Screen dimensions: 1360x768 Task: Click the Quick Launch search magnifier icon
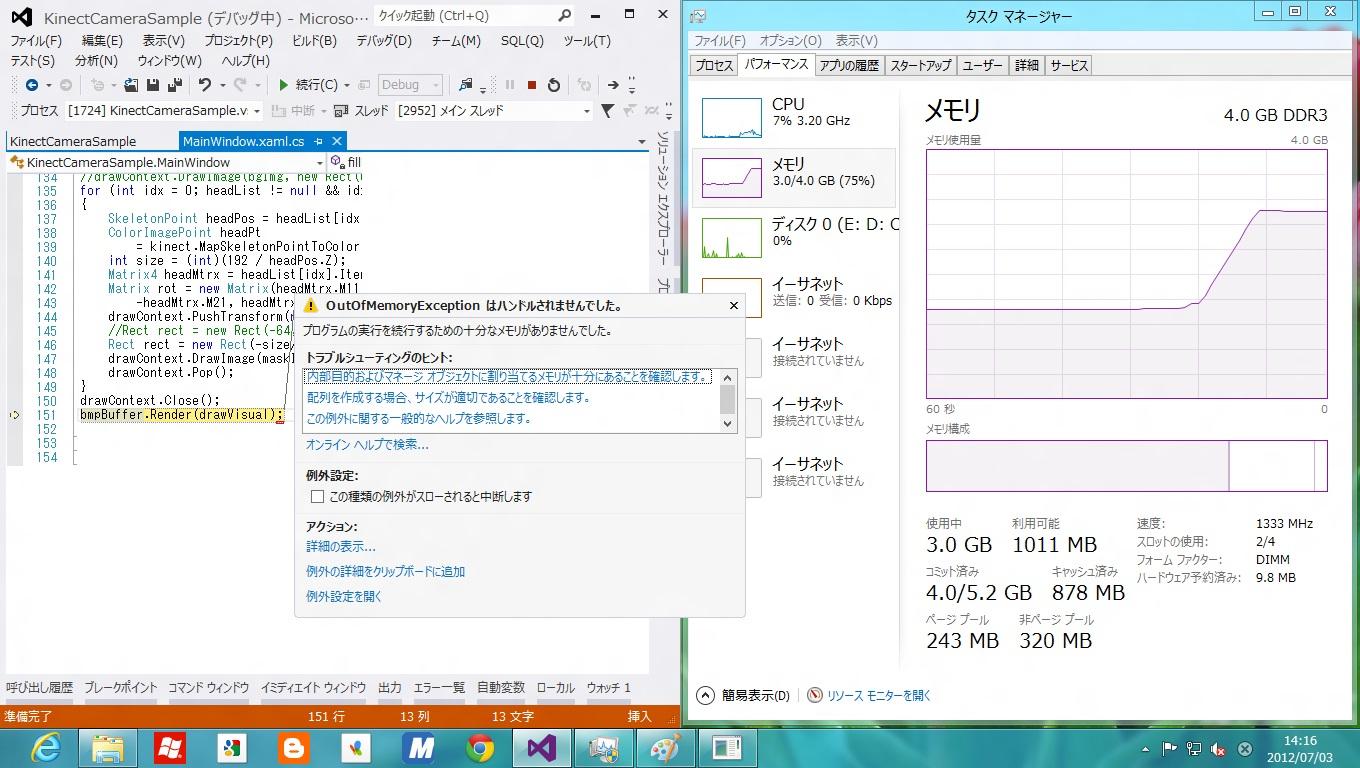click(565, 16)
